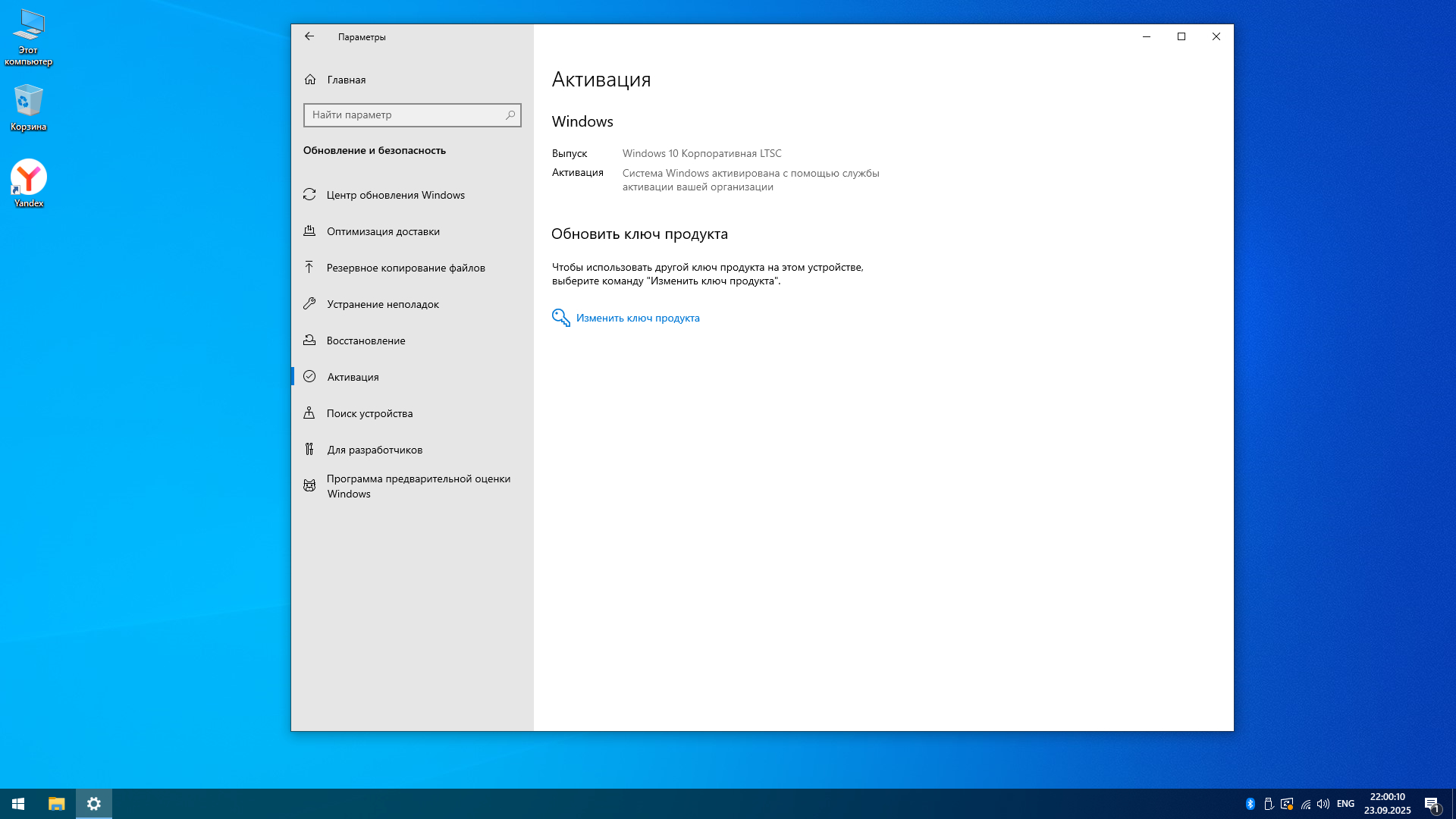Click the Bluetooth tray icon
Screen dimensions: 1456x819
[1250, 804]
